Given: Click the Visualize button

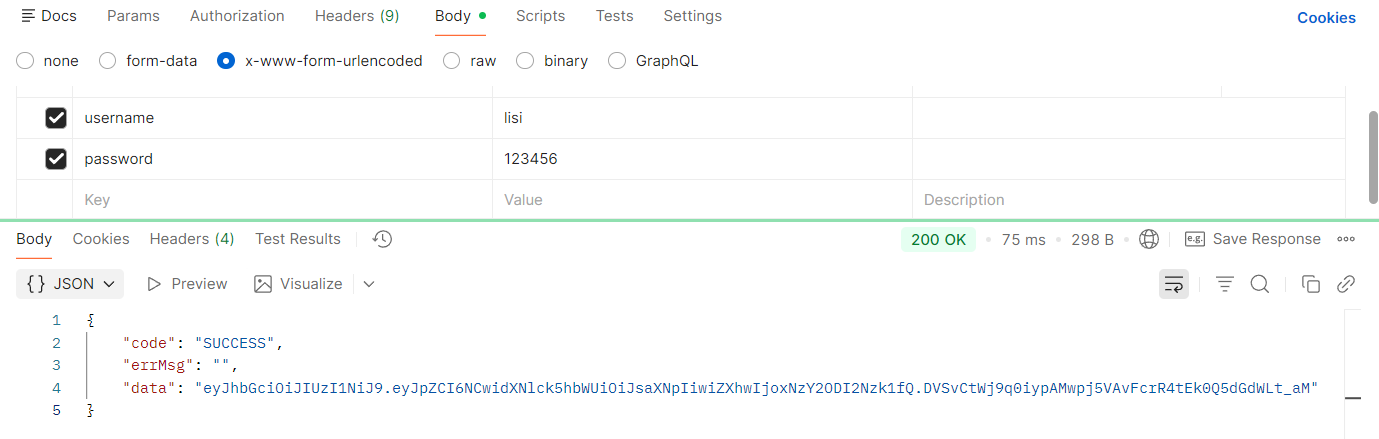Looking at the screenshot, I should pyautogui.click(x=298, y=284).
